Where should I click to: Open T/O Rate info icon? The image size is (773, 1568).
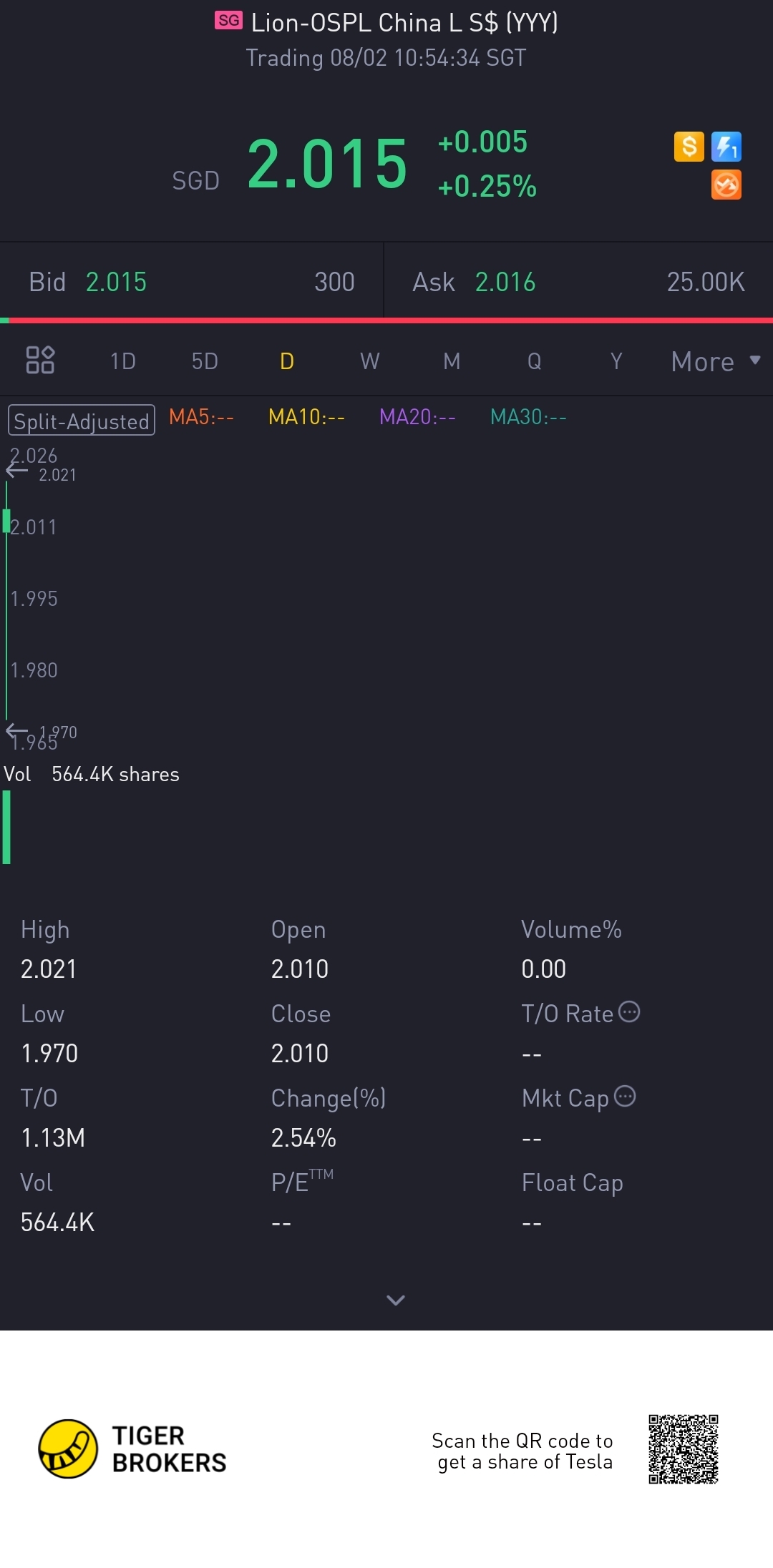(x=629, y=1012)
